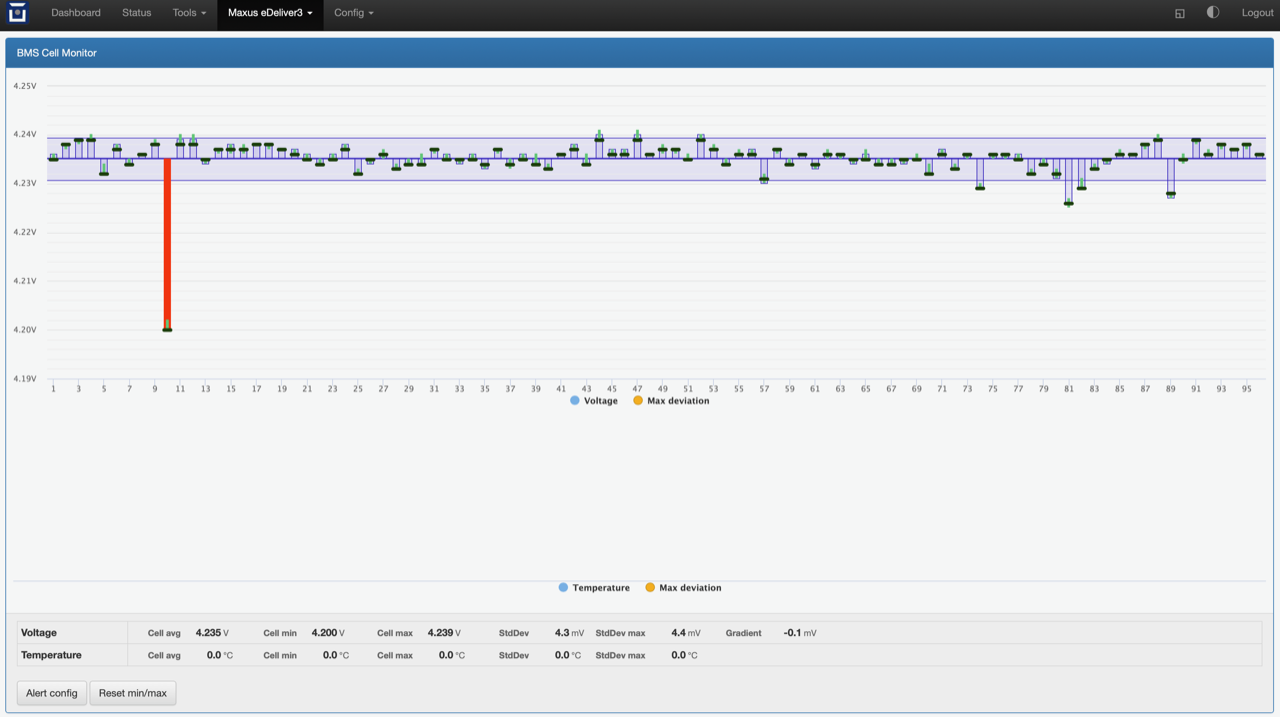Log out using the Logout link
This screenshot has width=1280, height=717.
click(x=1257, y=13)
